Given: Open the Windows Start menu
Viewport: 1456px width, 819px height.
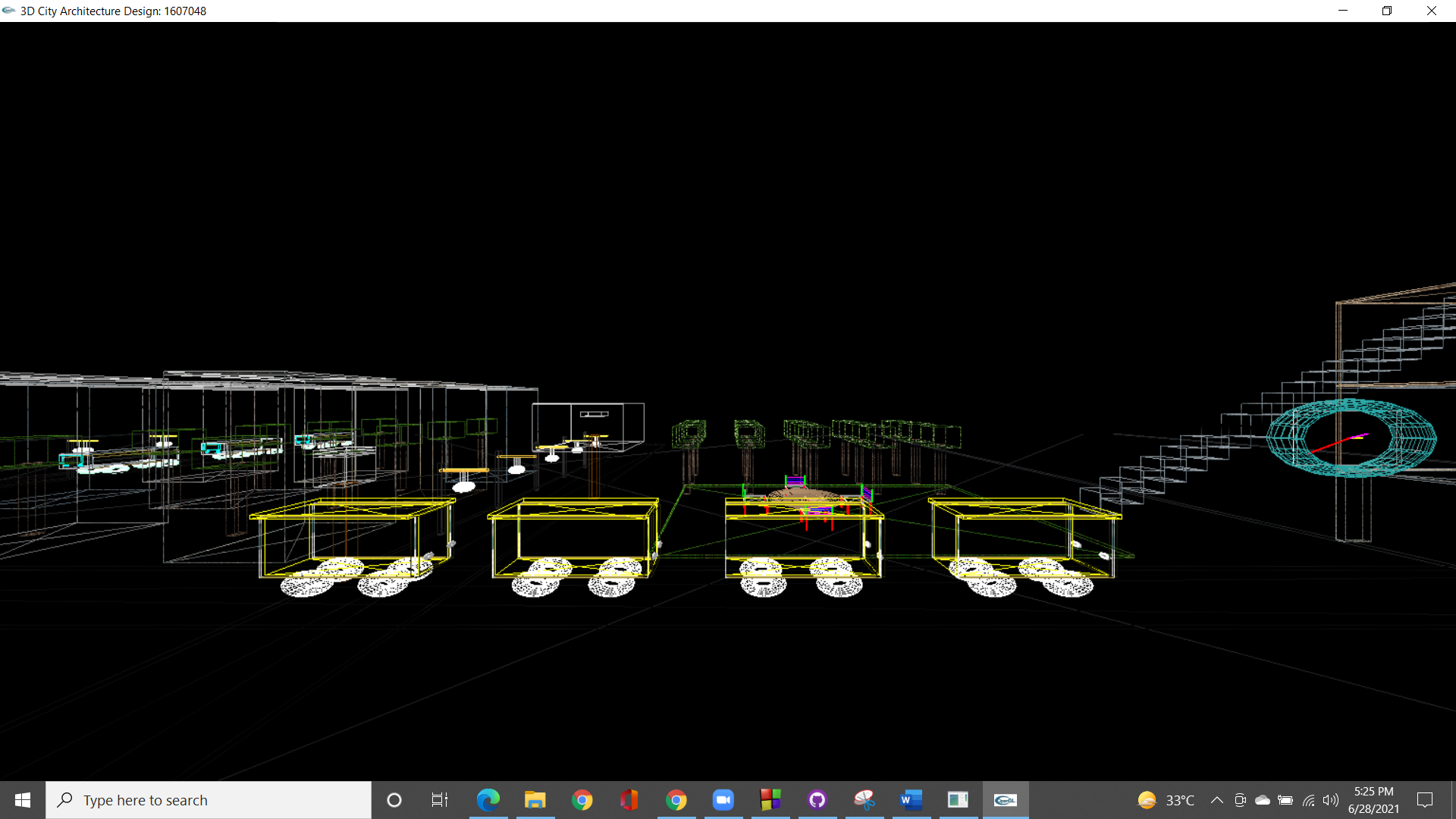Looking at the screenshot, I should click(x=23, y=800).
